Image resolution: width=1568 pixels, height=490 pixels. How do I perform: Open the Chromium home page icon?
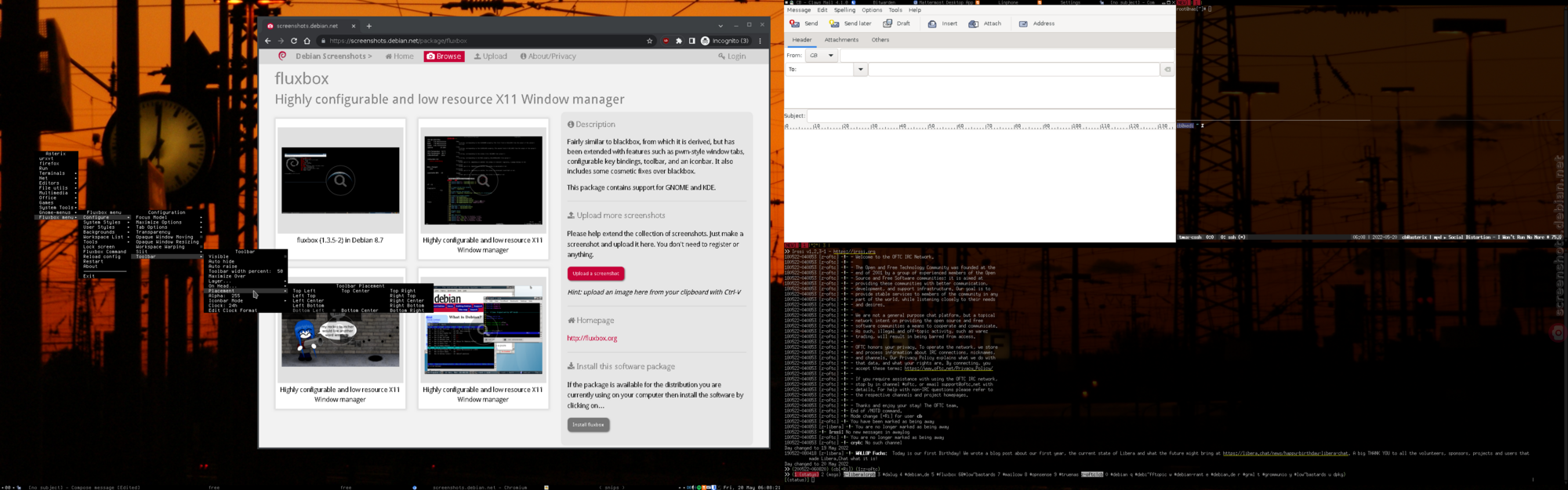[307, 41]
